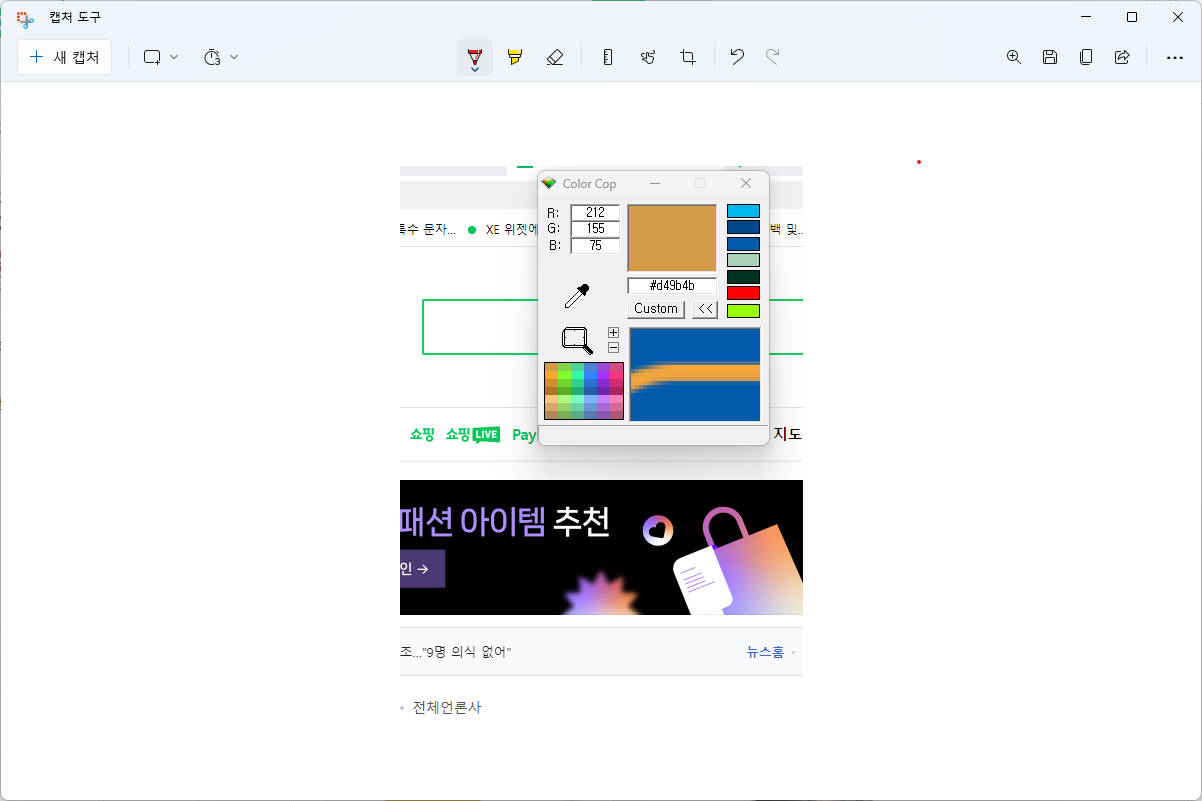
Task: Open the zoom control magnifier
Action: pyautogui.click(x=1014, y=57)
